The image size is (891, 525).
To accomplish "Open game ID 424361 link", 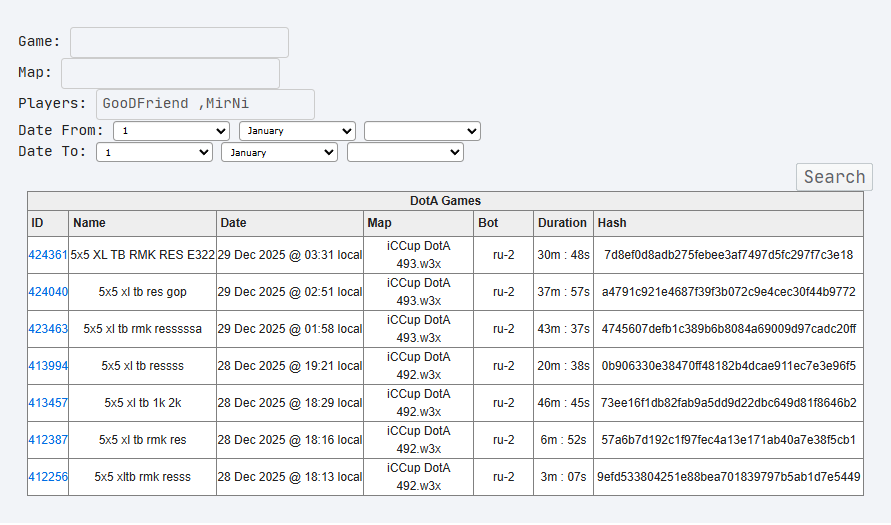I will point(48,255).
